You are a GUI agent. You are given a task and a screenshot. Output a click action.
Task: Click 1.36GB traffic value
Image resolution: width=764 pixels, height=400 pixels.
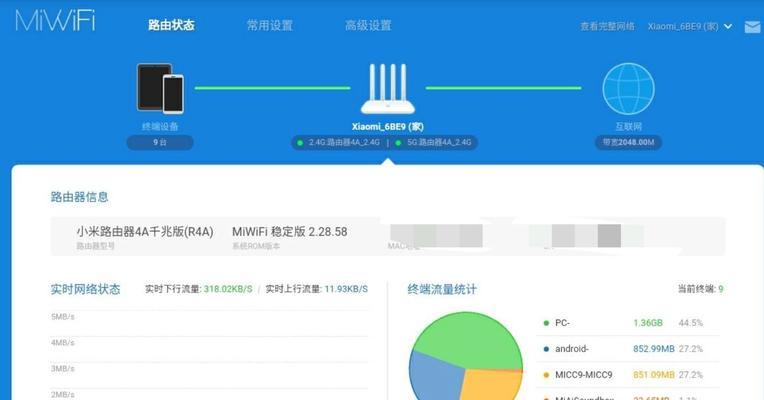pyautogui.click(x=648, y=323)
